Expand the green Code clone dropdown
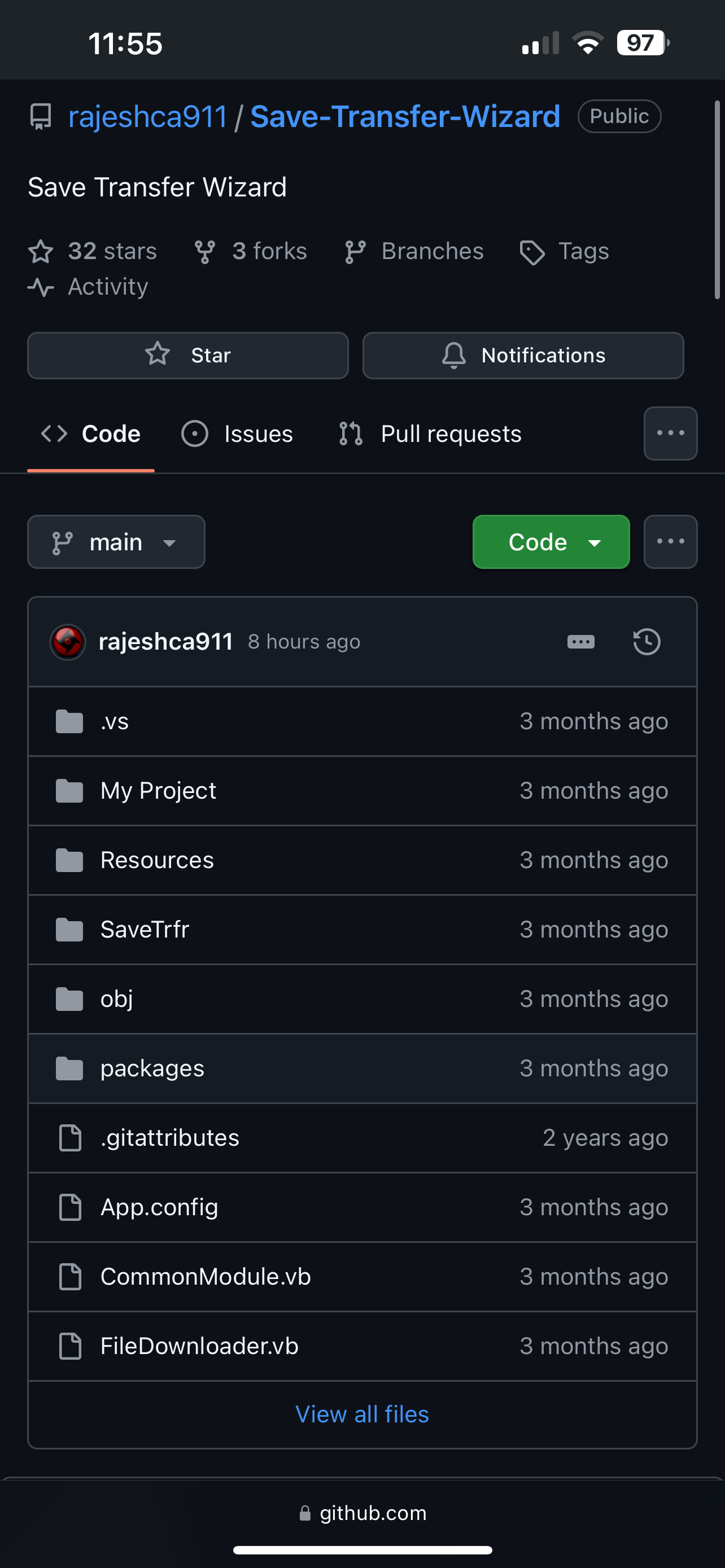 pyautogui.click(x=551, y=542)
